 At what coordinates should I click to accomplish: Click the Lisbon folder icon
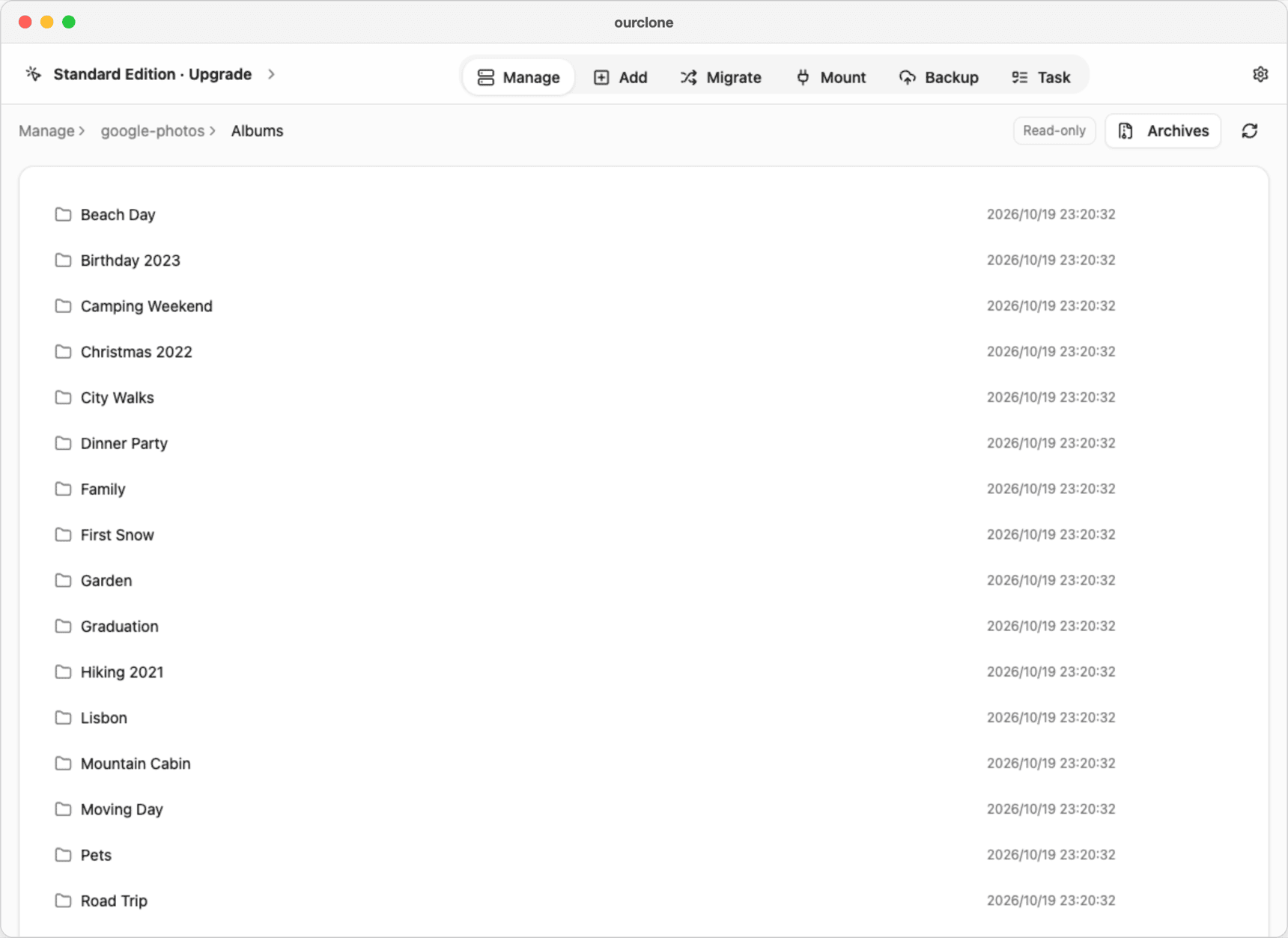[x=63, y=717]
